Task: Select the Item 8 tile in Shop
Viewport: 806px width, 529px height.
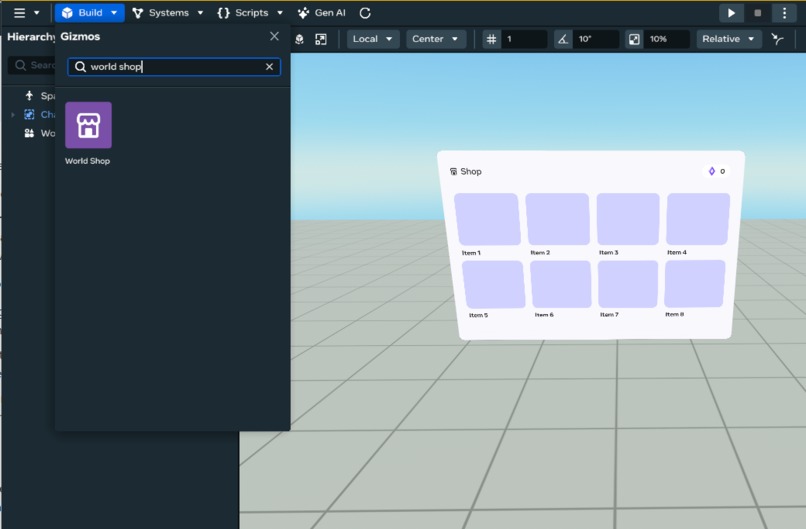Action: 694,284
